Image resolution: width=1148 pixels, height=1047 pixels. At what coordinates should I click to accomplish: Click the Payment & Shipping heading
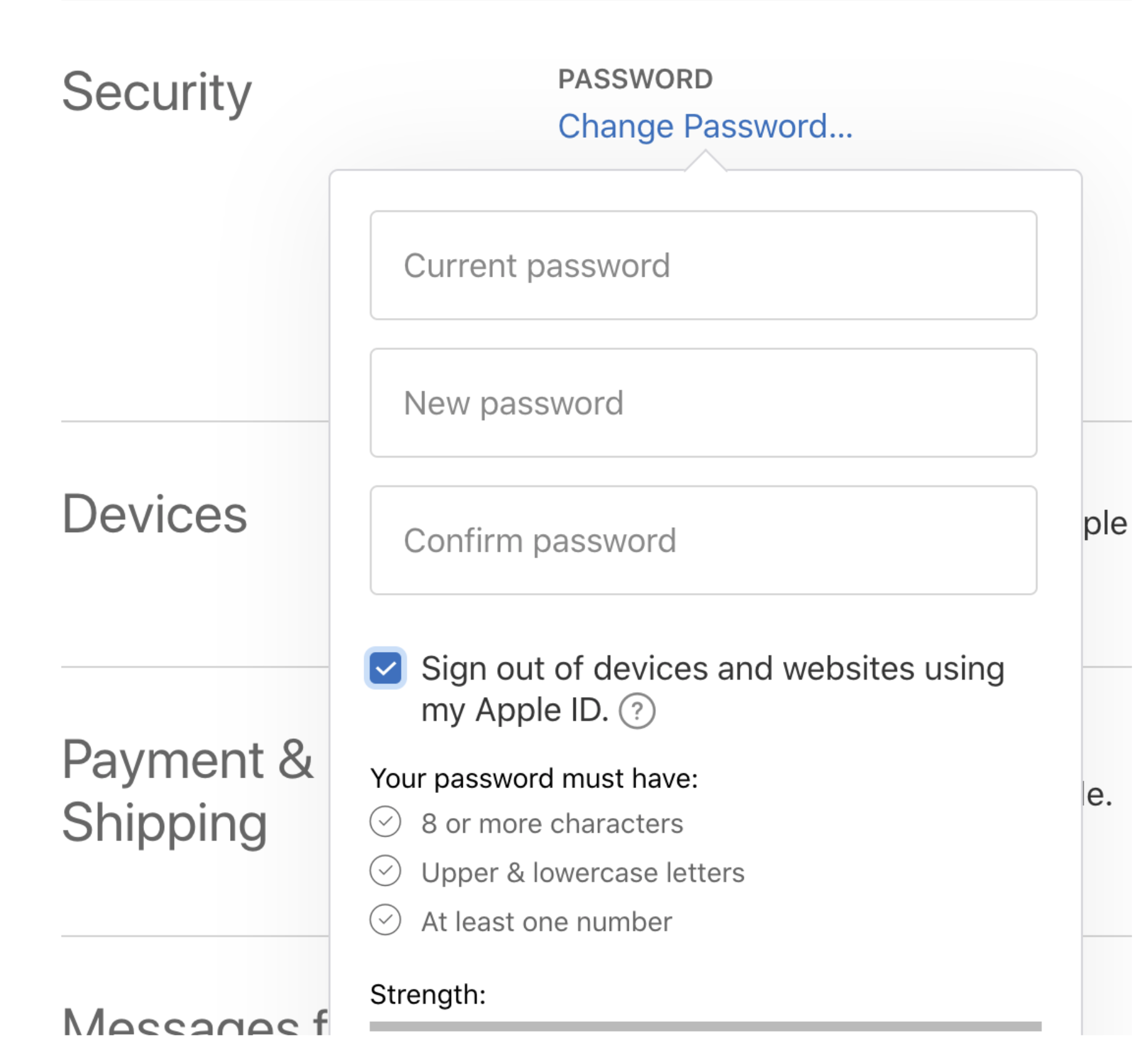click(x=188, y=791)
